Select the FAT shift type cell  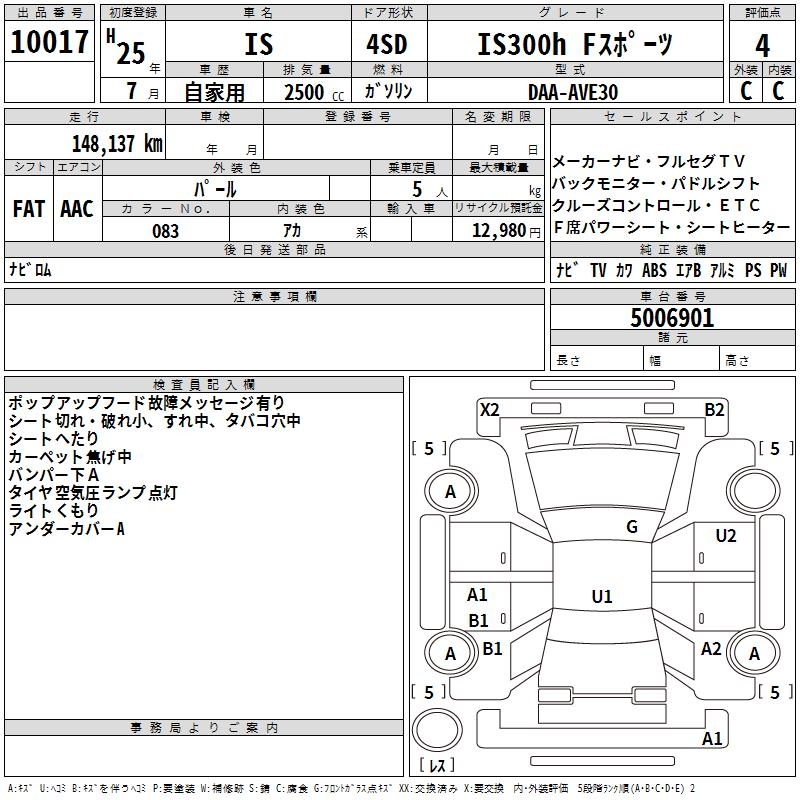pos(28,208)
